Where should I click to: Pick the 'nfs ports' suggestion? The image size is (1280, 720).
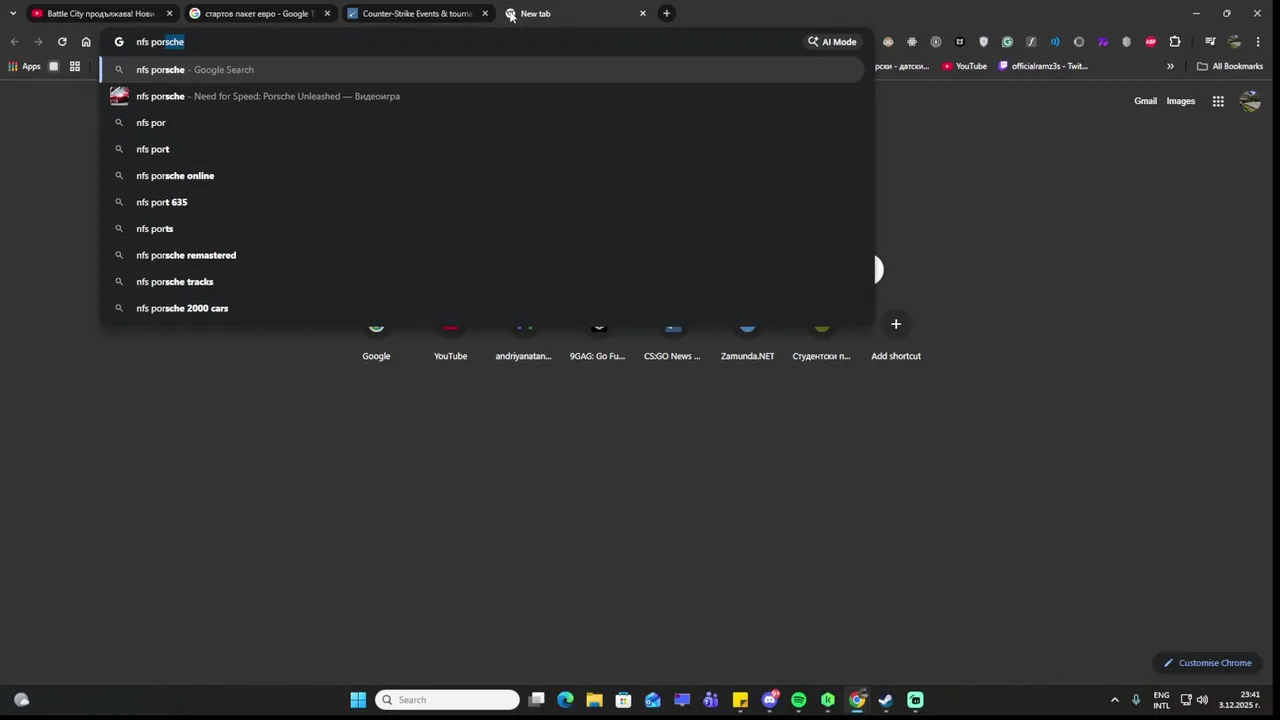(482, 229)
